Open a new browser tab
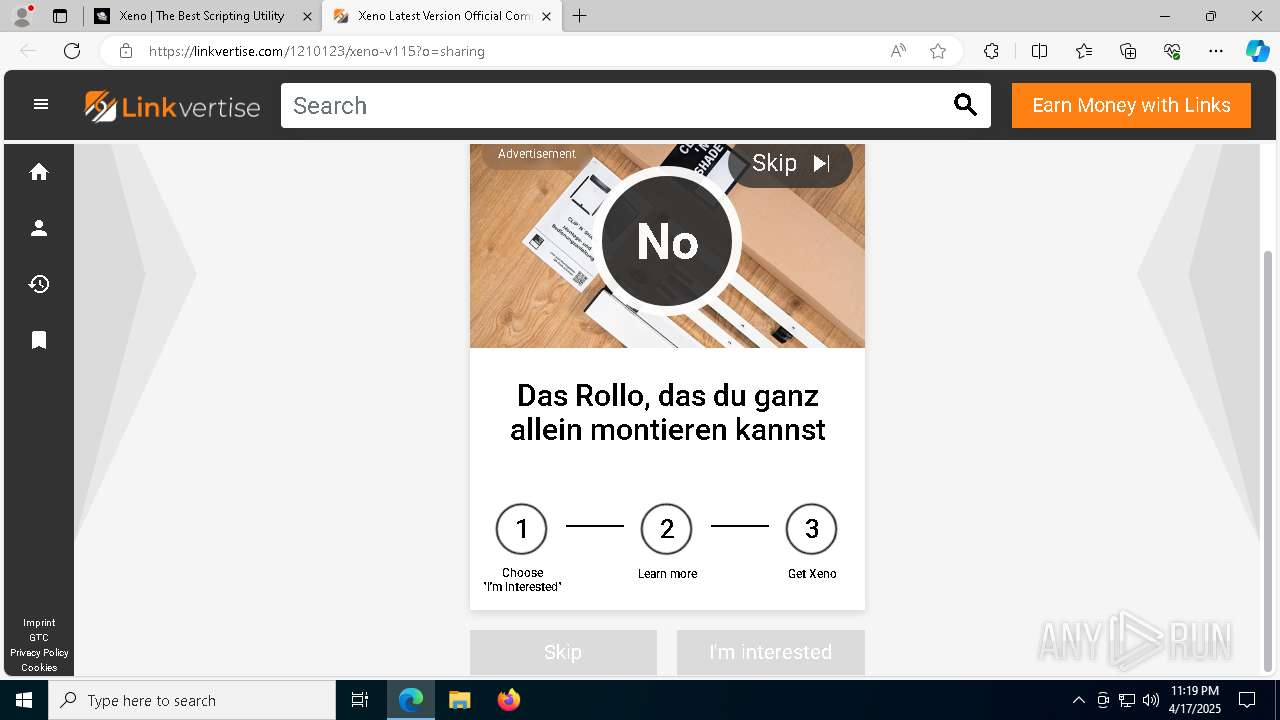The height and width of the screenshot is (720, 1280). click(x=580, y=16)
